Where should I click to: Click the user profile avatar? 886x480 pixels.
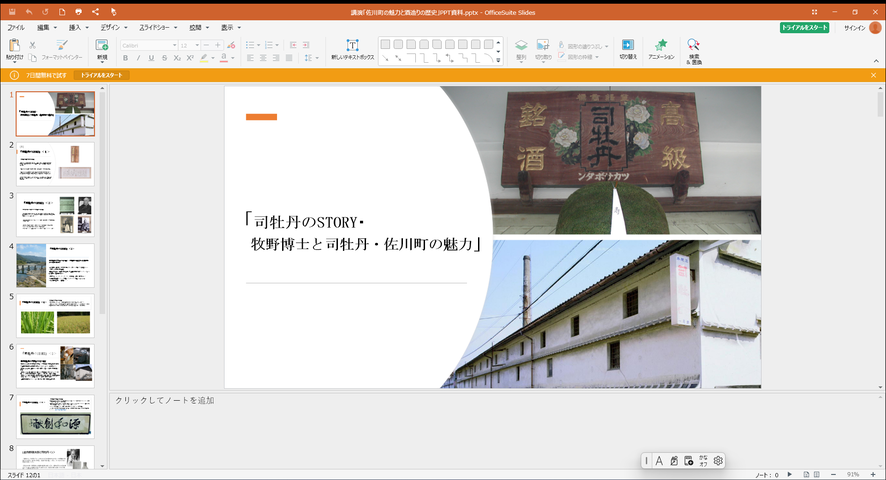tap(875, 28)
